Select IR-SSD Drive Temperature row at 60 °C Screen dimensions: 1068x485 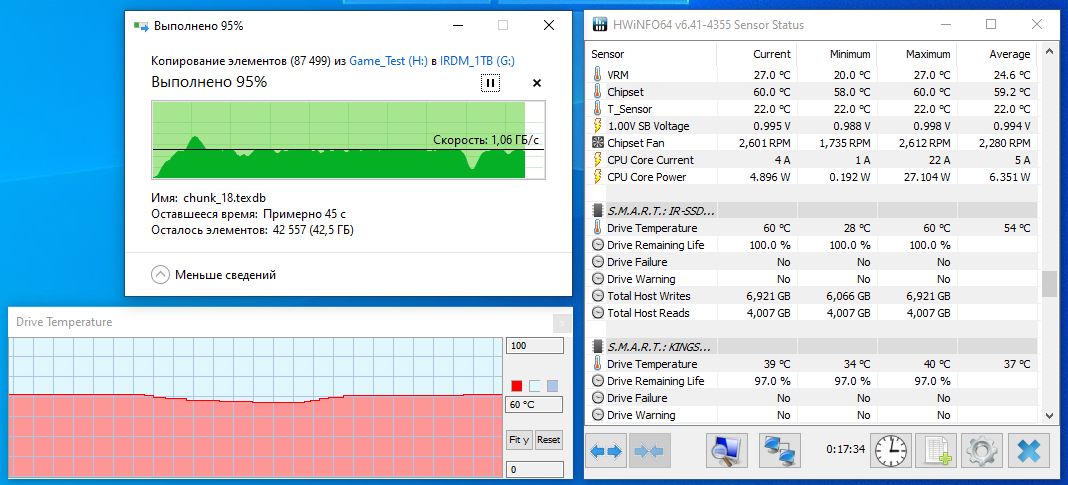pyautogui.click(x=813, y=228)
